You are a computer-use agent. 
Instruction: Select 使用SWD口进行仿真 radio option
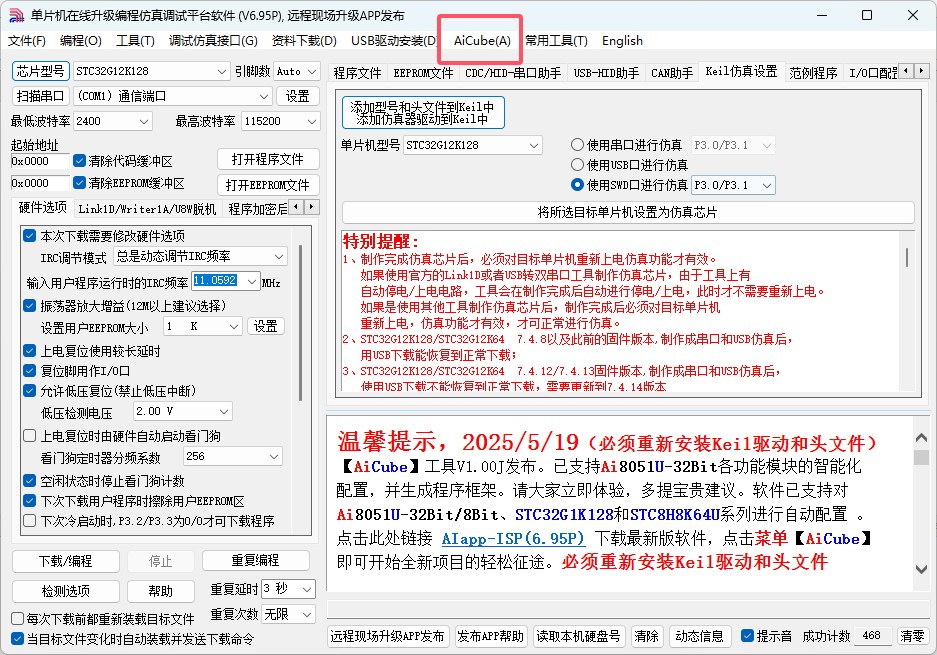point(577,185)
